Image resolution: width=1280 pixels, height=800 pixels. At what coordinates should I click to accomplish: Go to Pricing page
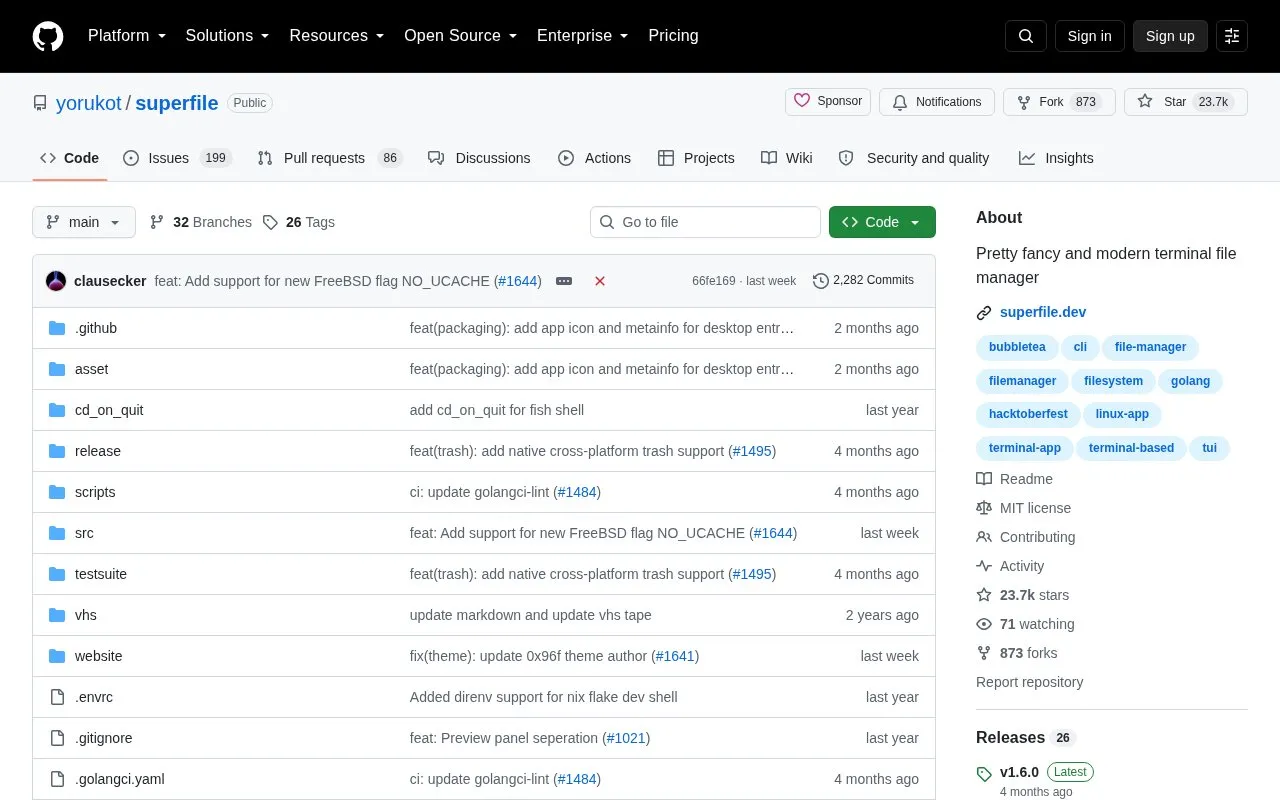(673, 36)
